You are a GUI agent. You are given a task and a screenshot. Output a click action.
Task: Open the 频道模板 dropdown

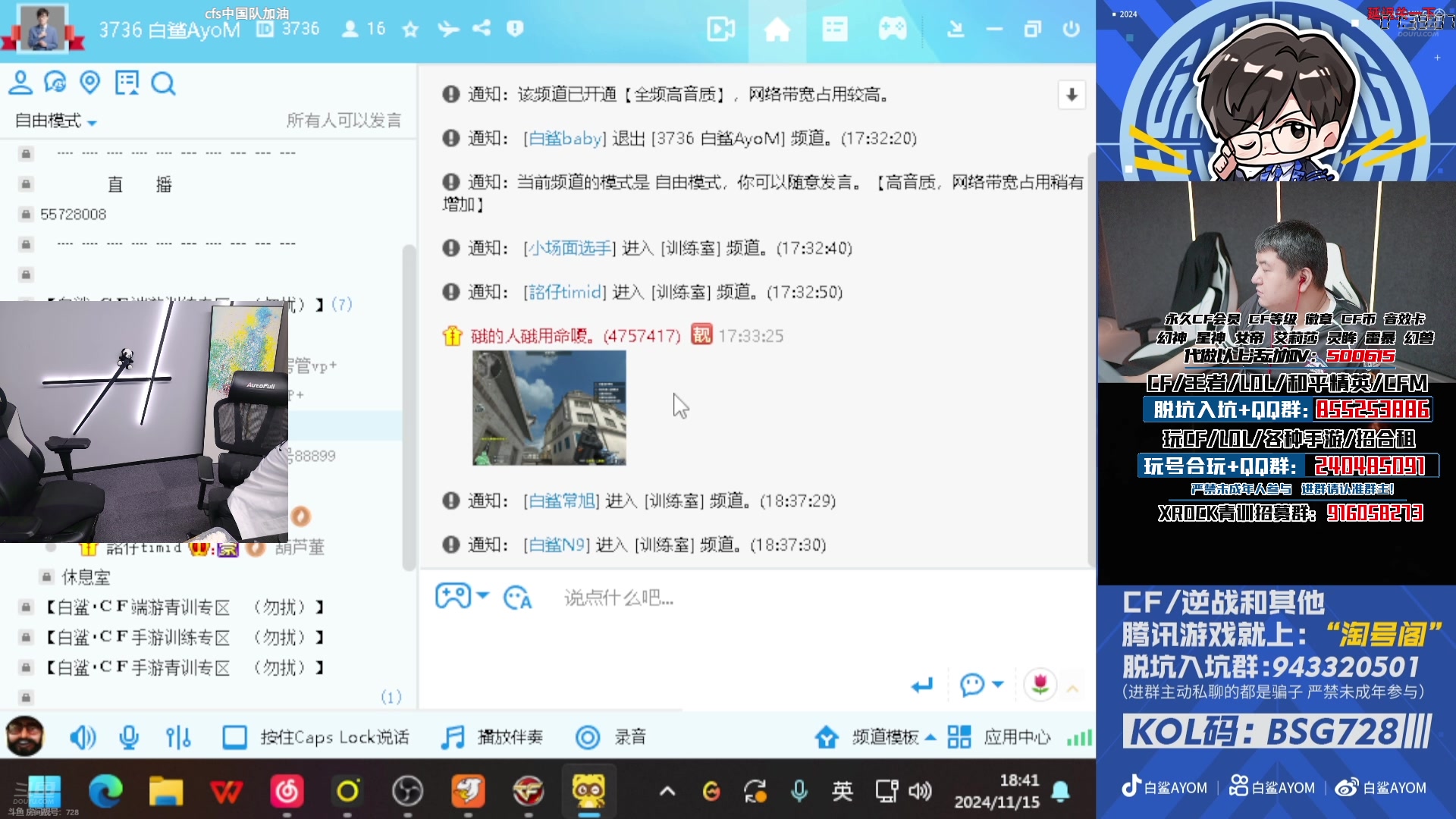coord(877,737)
